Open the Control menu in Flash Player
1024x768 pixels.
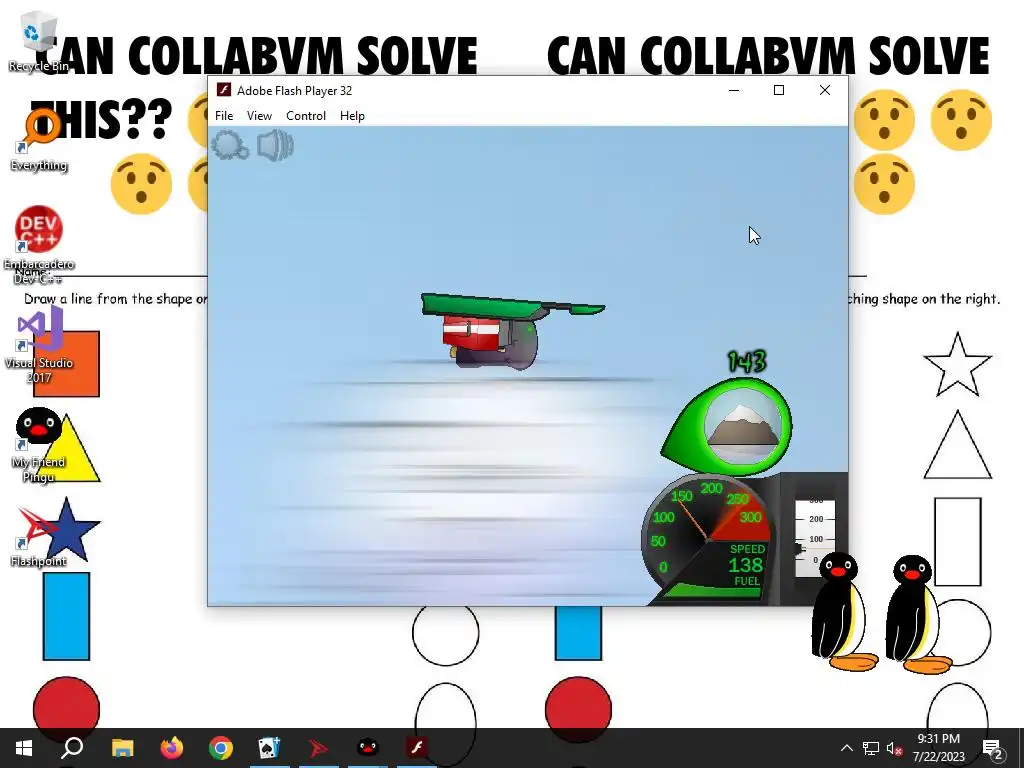coord(306,116)
